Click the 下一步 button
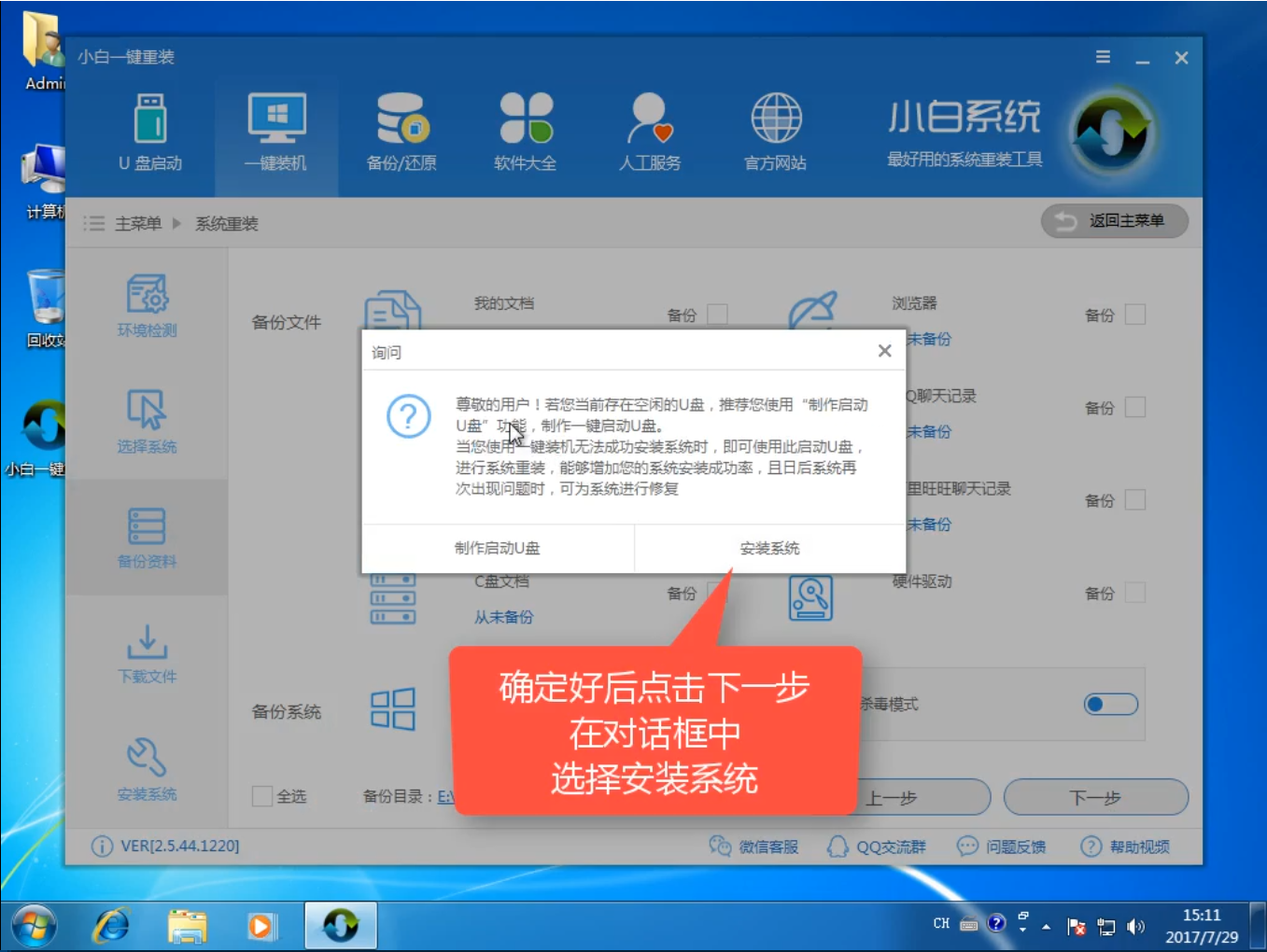 pos(1096,798)
